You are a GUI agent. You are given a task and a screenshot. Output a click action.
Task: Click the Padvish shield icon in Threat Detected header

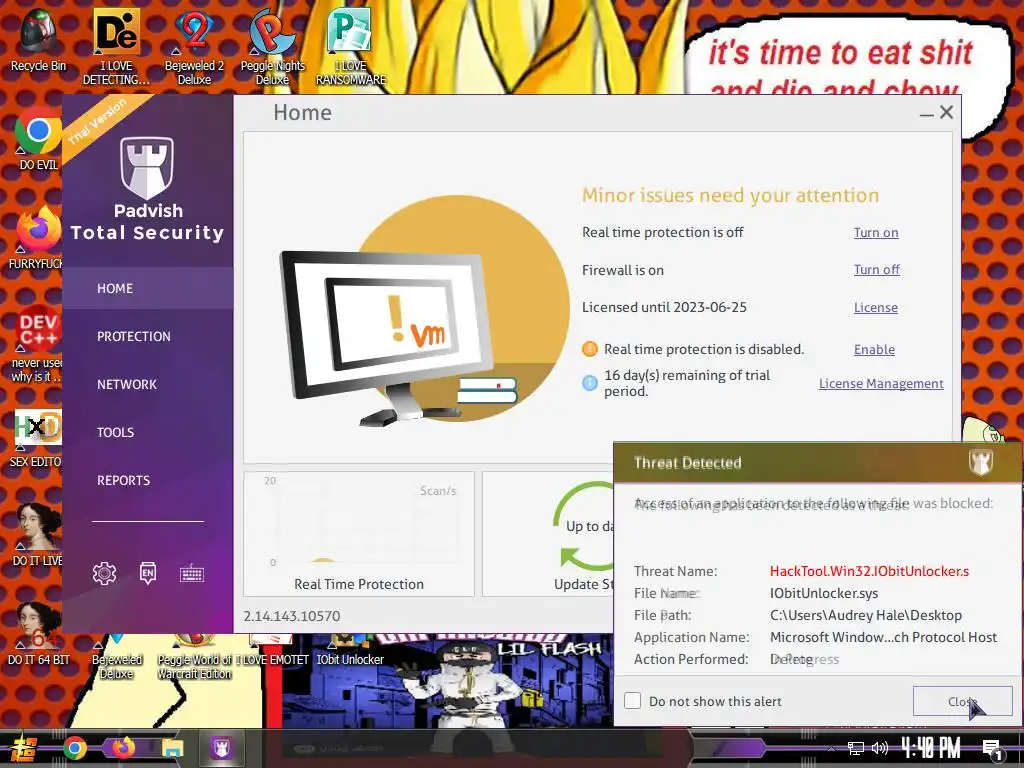[x=980, y=462]
